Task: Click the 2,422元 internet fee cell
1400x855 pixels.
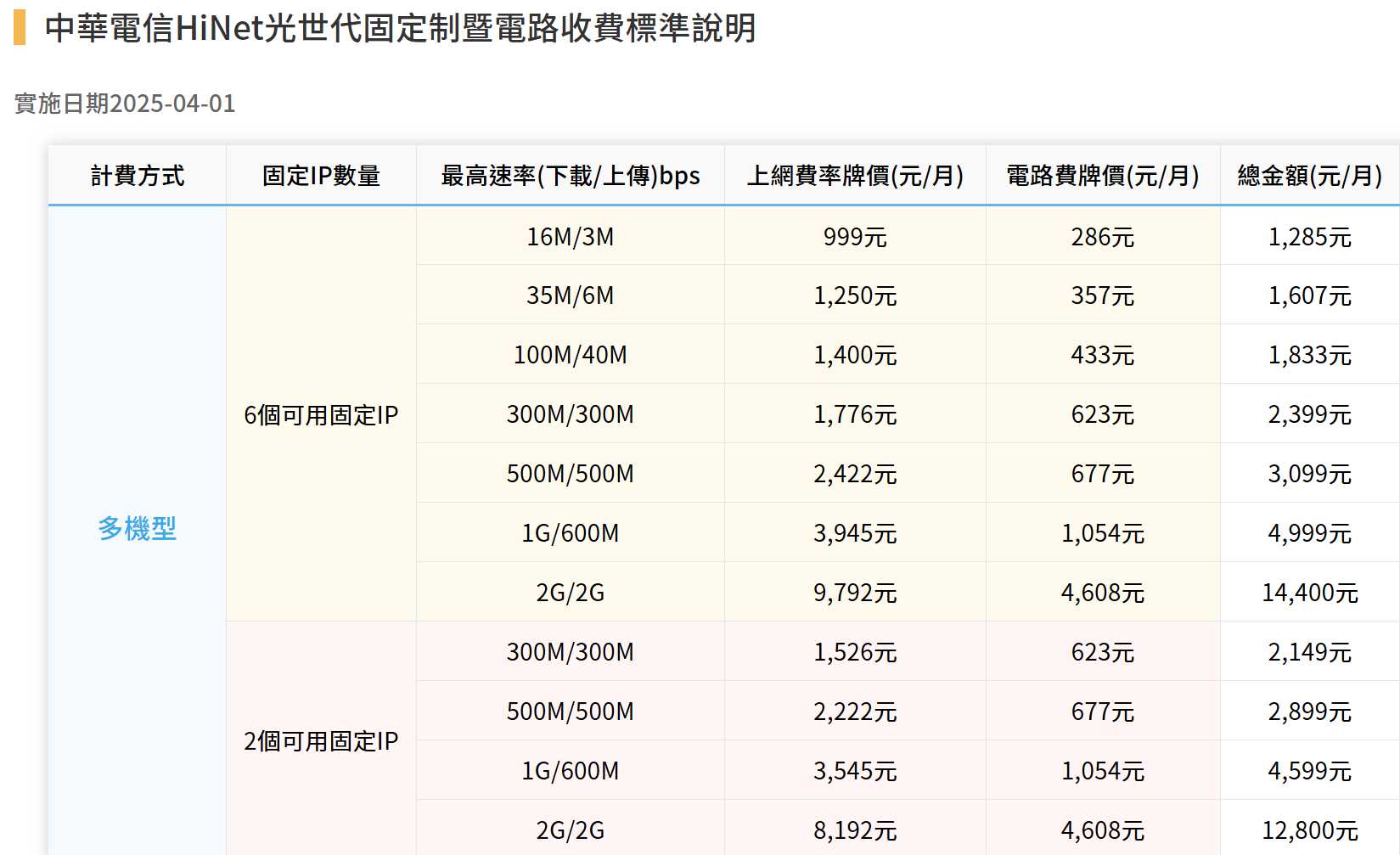Action: (x=855, y=474)
